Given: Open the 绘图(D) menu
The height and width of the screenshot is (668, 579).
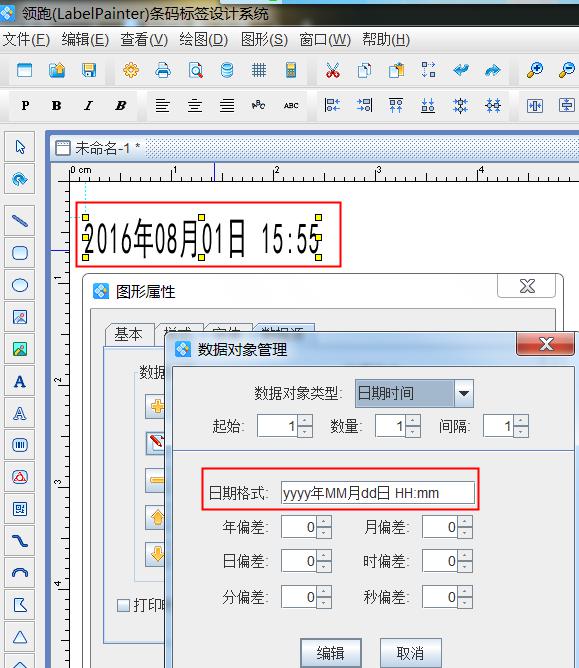Looking at the screenshot, I should point(204,40).
